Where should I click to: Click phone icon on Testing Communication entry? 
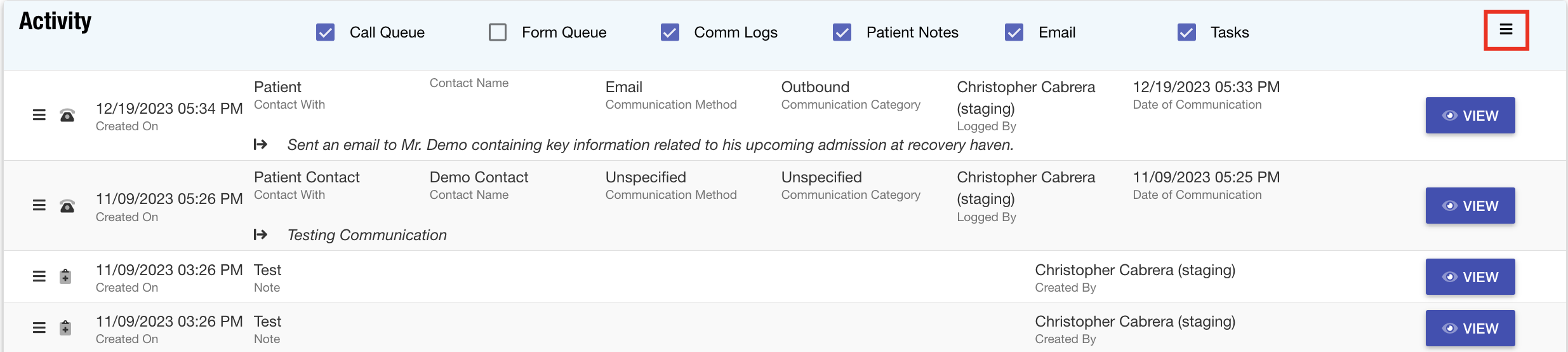click(x=67, y=206)
